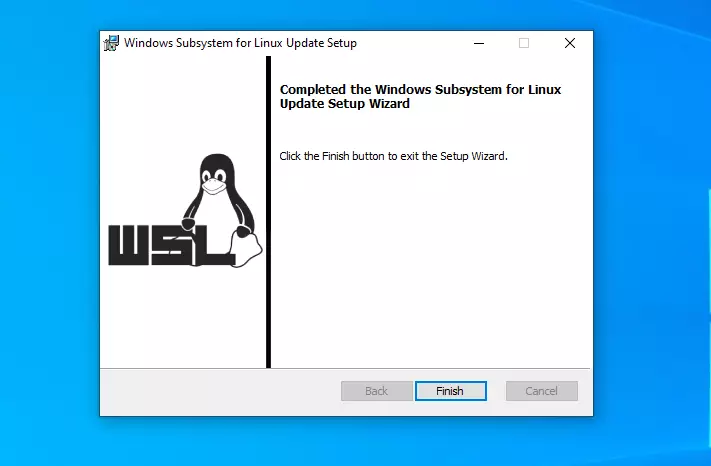Click the grey footer panel beside Back
The width and height of the screenshot is (711, 466).
coord(220,391)
